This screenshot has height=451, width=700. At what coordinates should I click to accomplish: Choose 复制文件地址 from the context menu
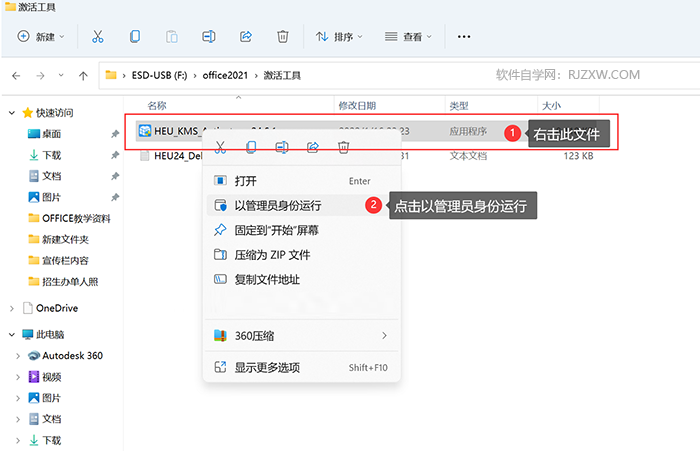(302, 279)
